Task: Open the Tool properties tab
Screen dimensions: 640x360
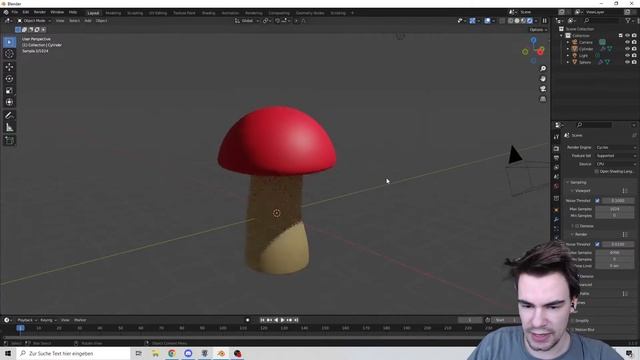Action: pos(556,137)
